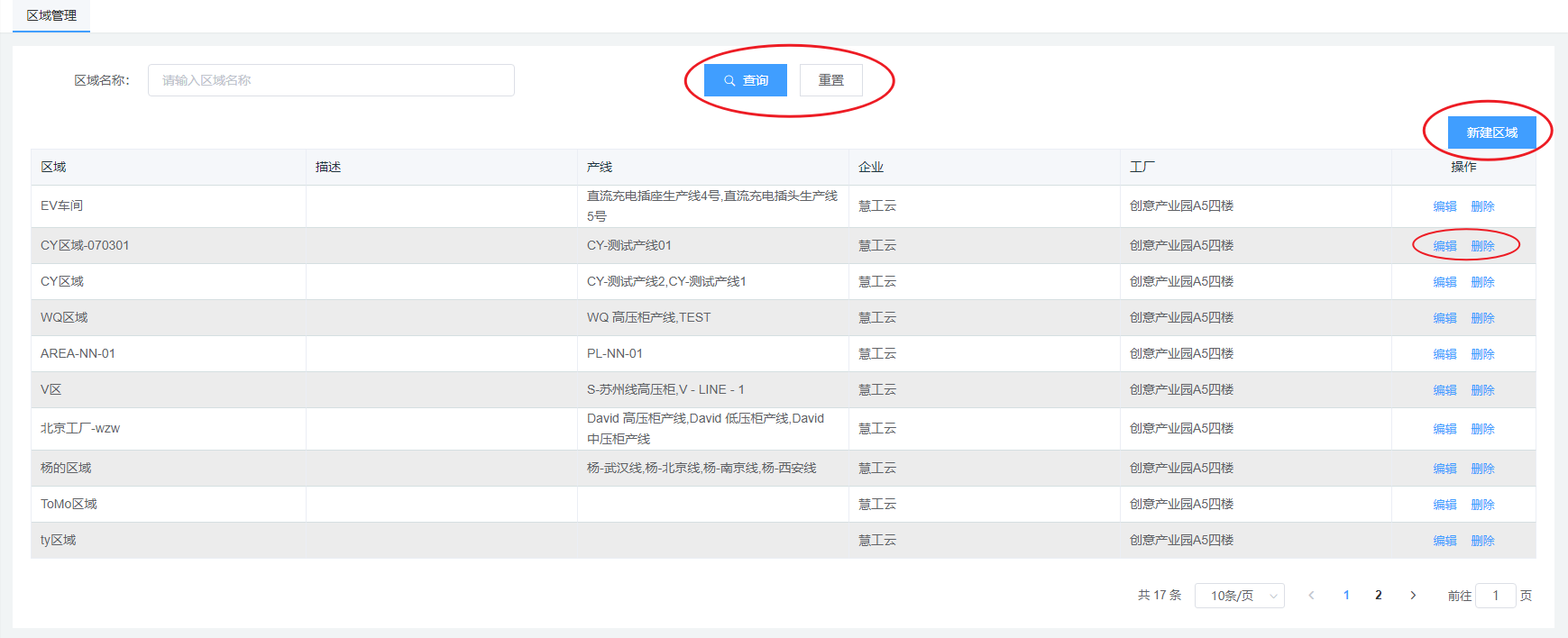Switch to the 区域管理 tab

pos(51,15)
